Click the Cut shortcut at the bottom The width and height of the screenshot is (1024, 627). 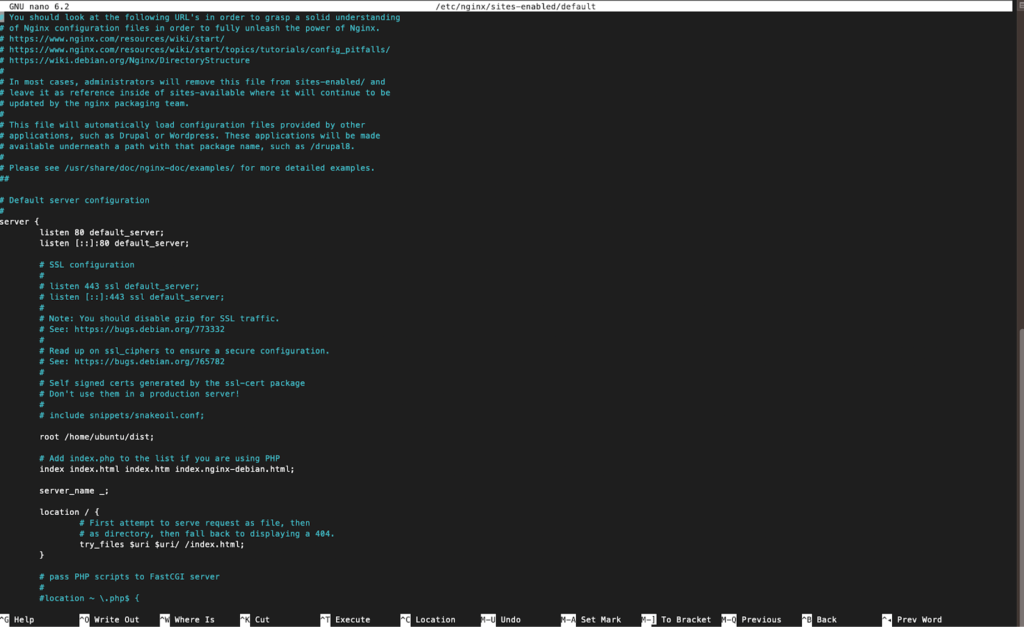click(260, 619)
